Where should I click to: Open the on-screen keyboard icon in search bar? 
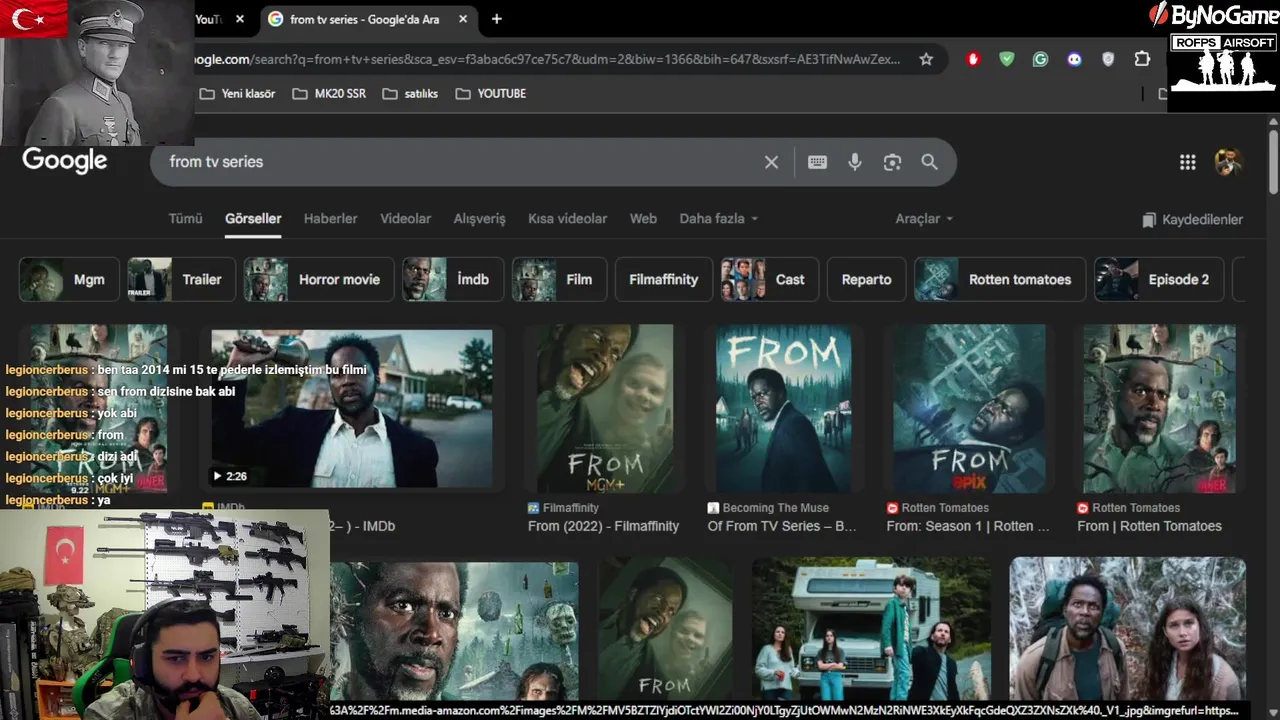point(817,162)
